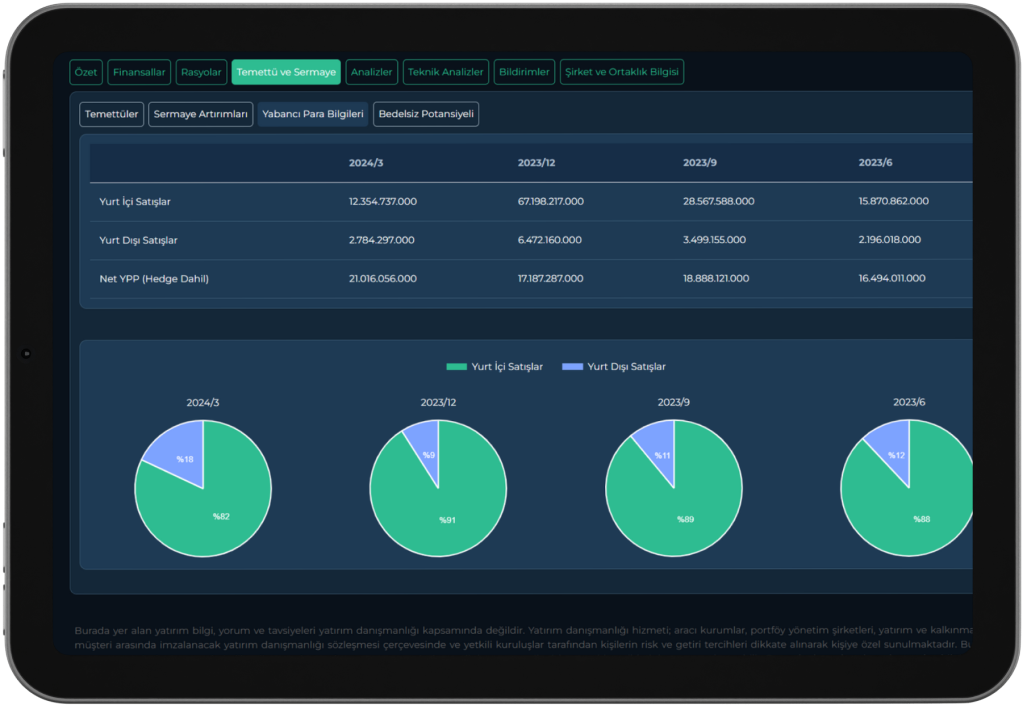Click the 2024/3 column header
This screenshot has height=705, width=1023.
(x=367, y=163)
